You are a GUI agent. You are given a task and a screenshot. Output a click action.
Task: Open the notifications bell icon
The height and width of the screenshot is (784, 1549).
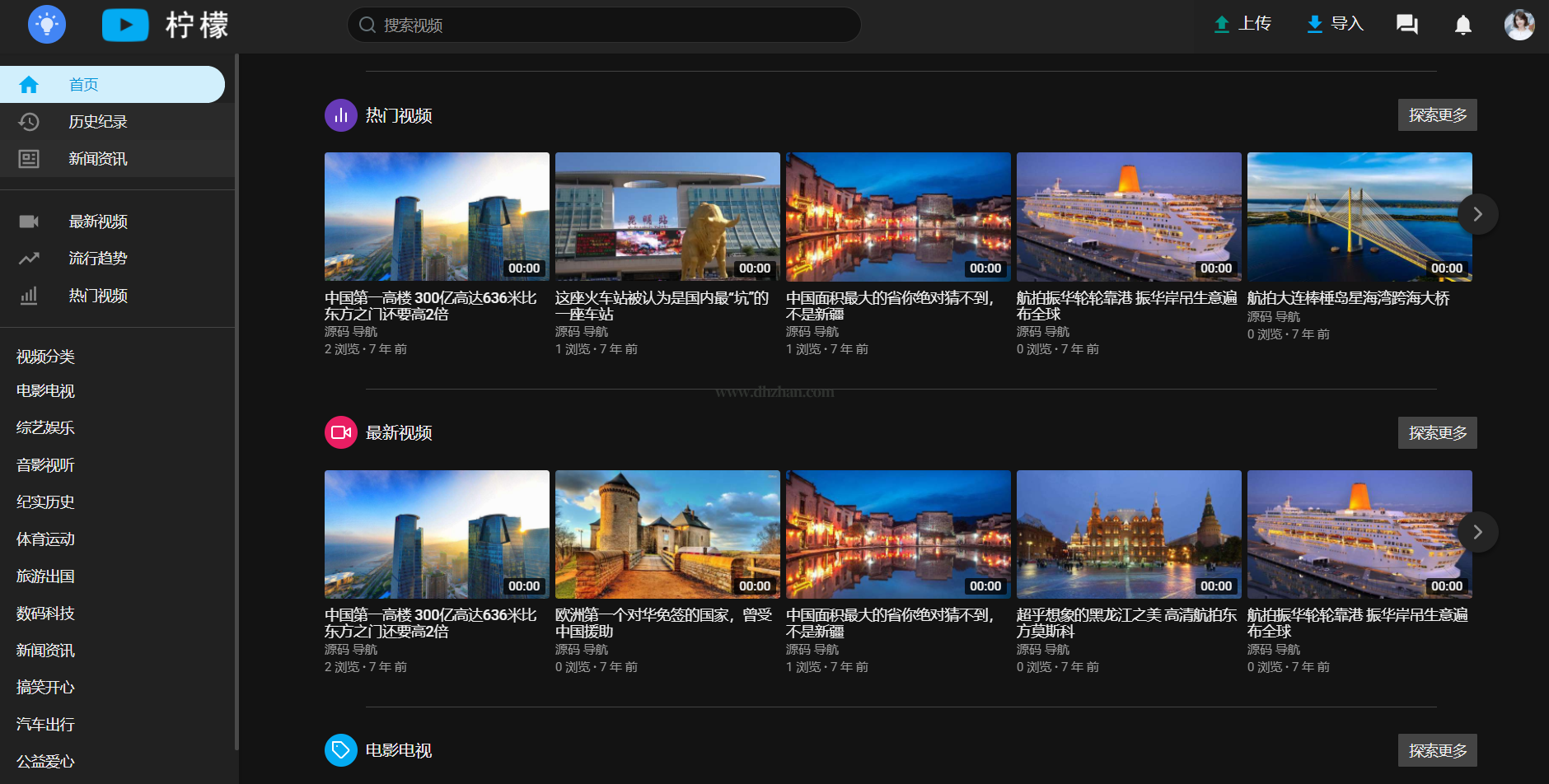[x=1462, y=25]
